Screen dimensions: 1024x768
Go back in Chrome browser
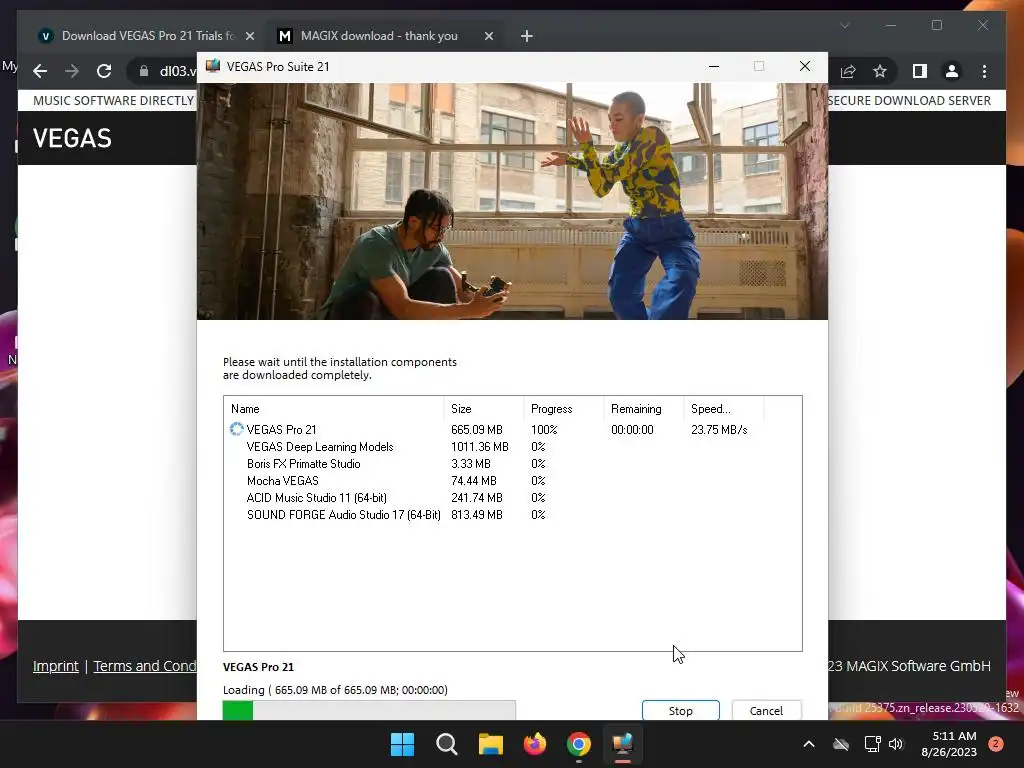click(40, 71)
